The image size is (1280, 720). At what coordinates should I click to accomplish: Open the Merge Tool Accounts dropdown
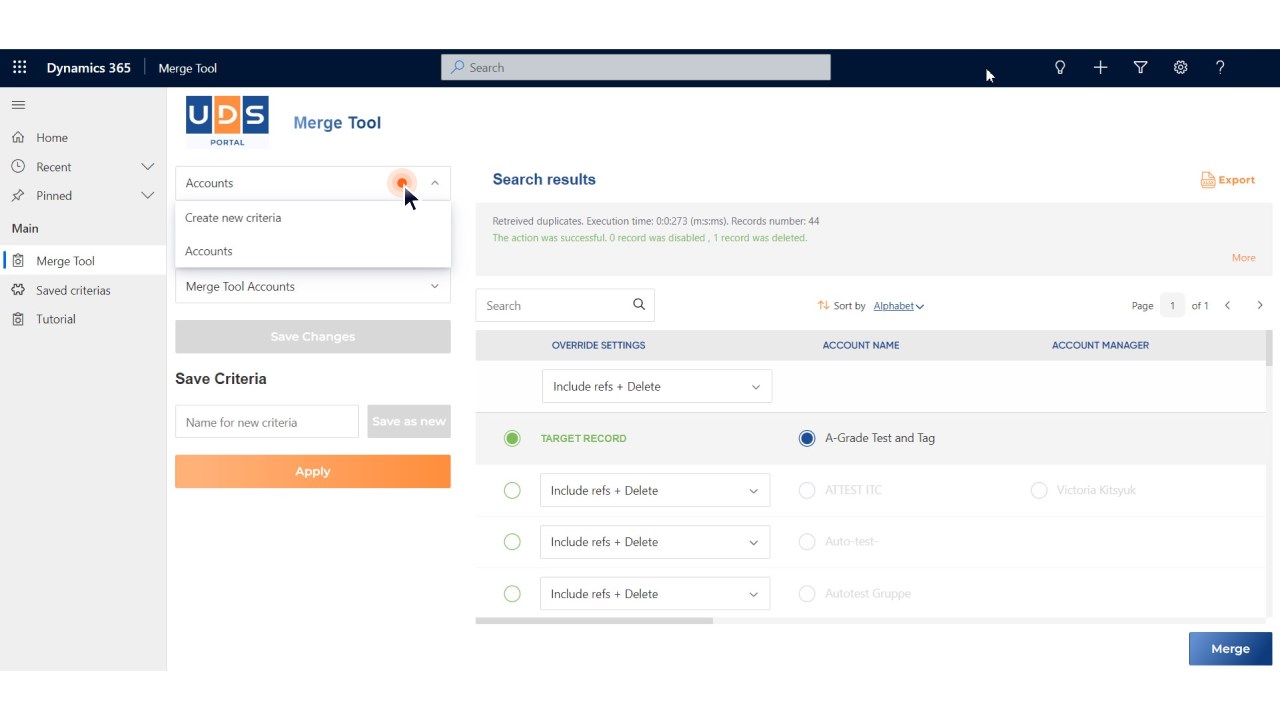[x=313, y=286]
